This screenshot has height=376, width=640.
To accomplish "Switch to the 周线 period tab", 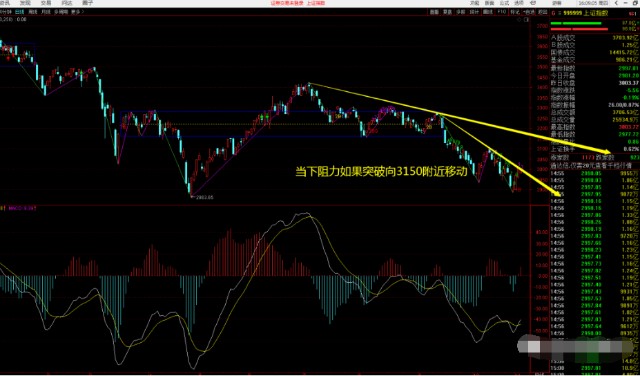I will coord(33,12).
